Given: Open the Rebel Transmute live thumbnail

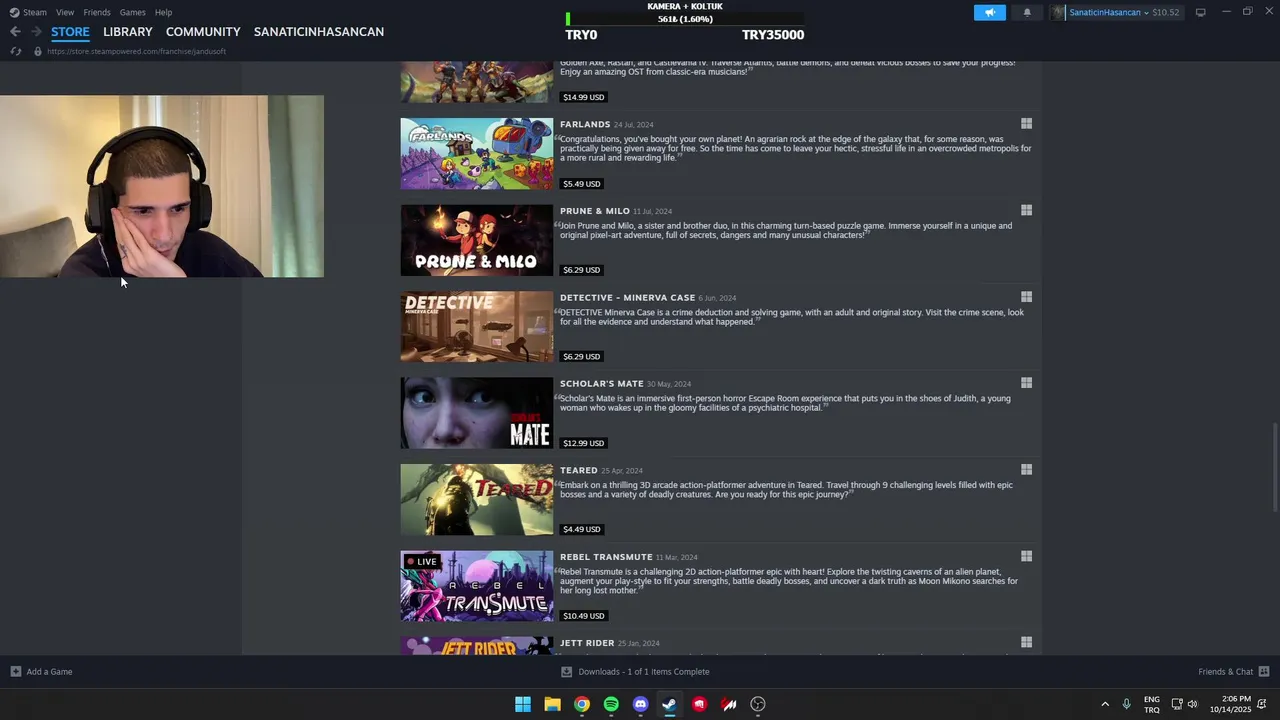Looking at the screenshot, I should 476,586.
